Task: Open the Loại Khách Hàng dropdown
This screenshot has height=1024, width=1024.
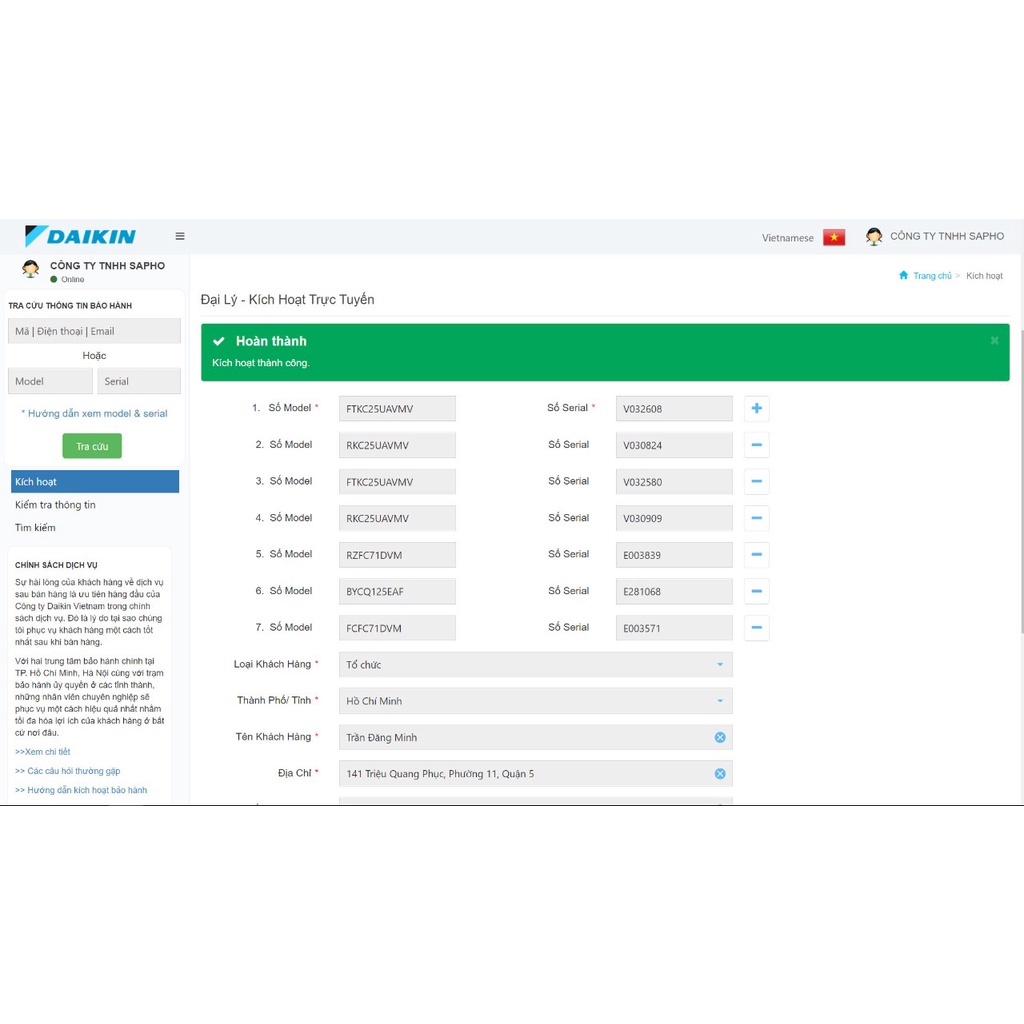Action: tap(535, 665)
